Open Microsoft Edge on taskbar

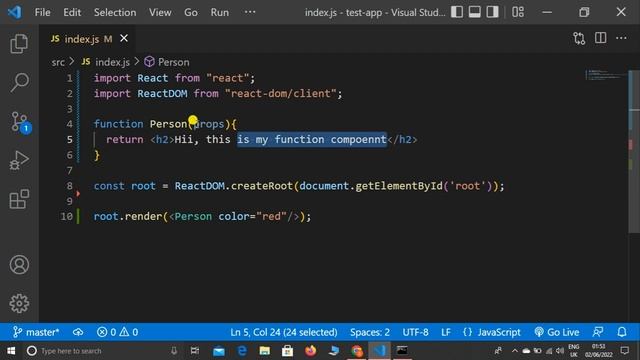(x=242, y=351)
